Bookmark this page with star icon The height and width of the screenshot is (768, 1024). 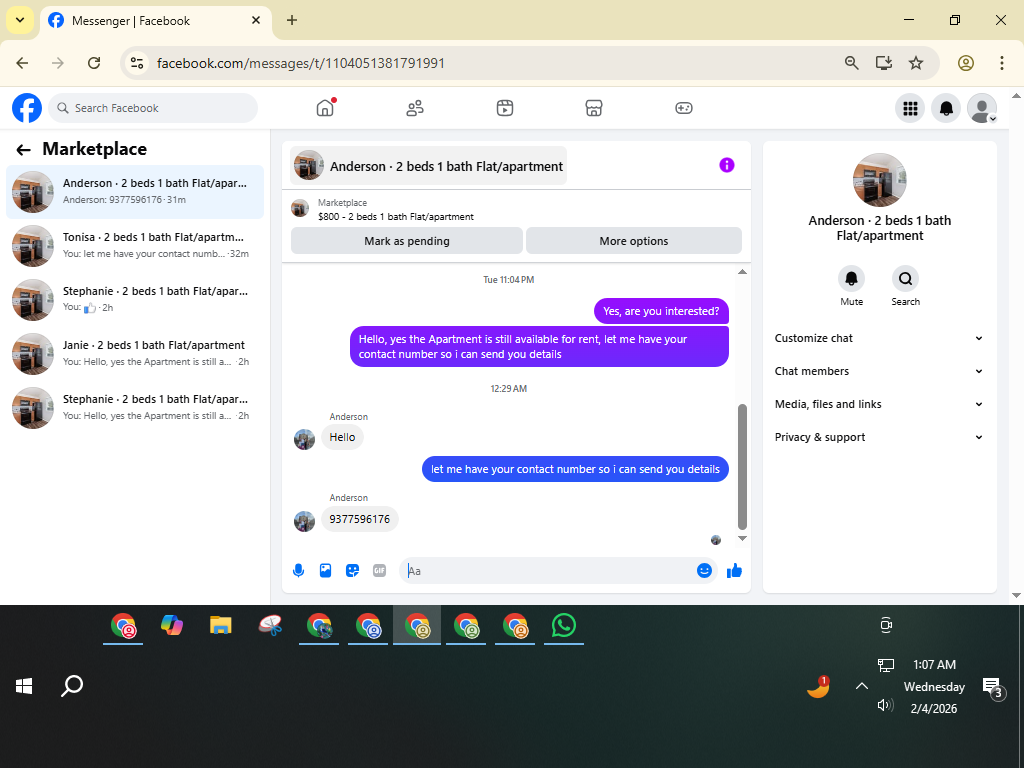pos(916,63)
